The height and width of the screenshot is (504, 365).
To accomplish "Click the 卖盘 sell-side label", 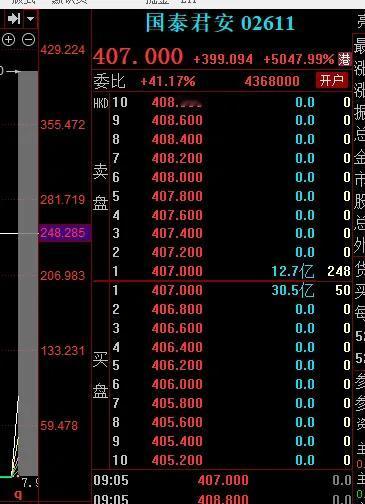I will point(100,187).
